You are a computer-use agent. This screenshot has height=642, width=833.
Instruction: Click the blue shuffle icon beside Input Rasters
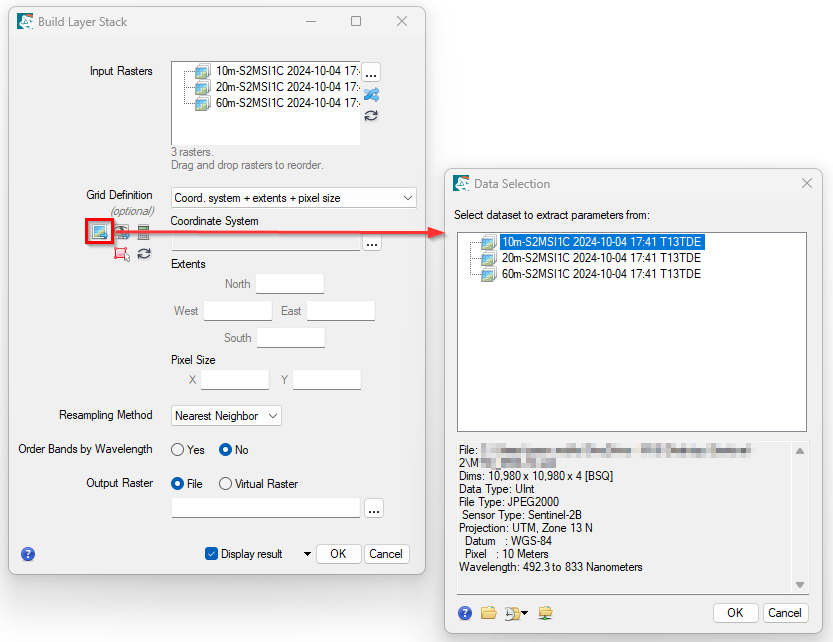point(371,94)
